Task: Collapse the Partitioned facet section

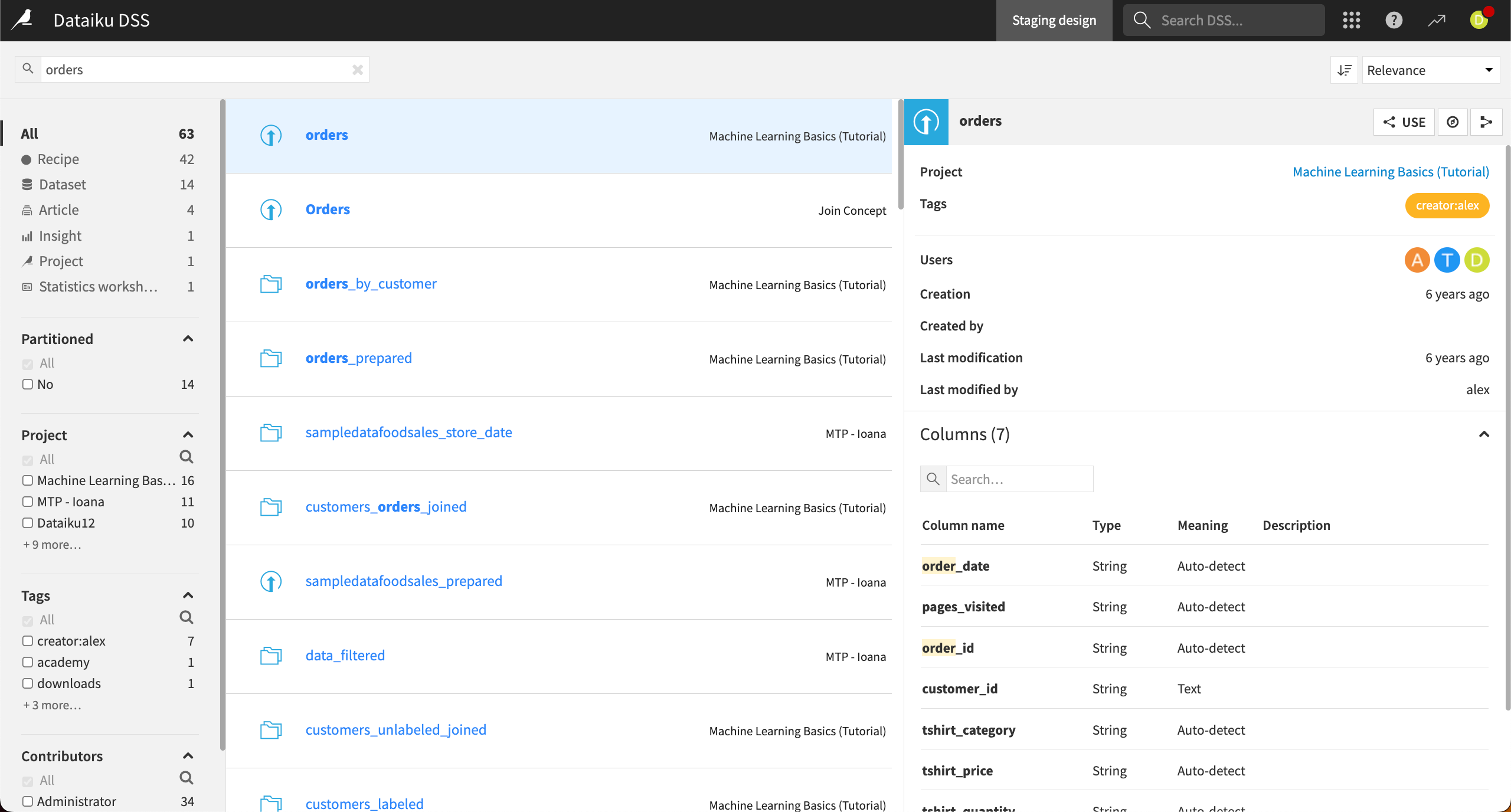Action: pos(188,339)
